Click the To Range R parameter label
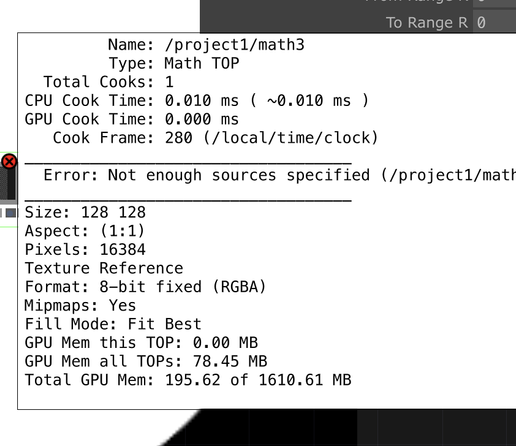The image size is (516, 446). (x=427, y=23)
